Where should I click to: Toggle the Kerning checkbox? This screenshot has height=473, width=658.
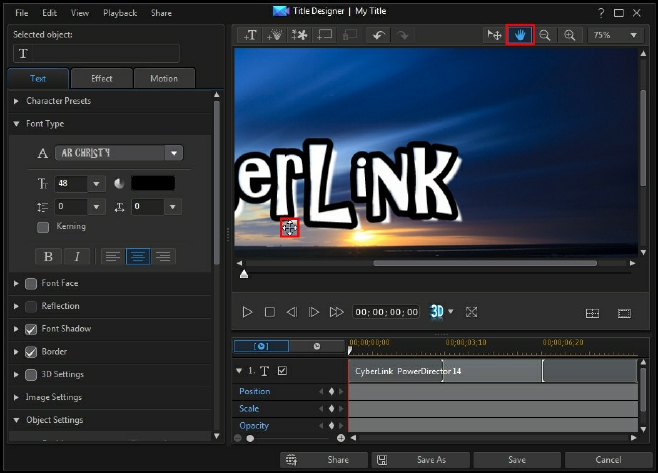pos(43,227)
